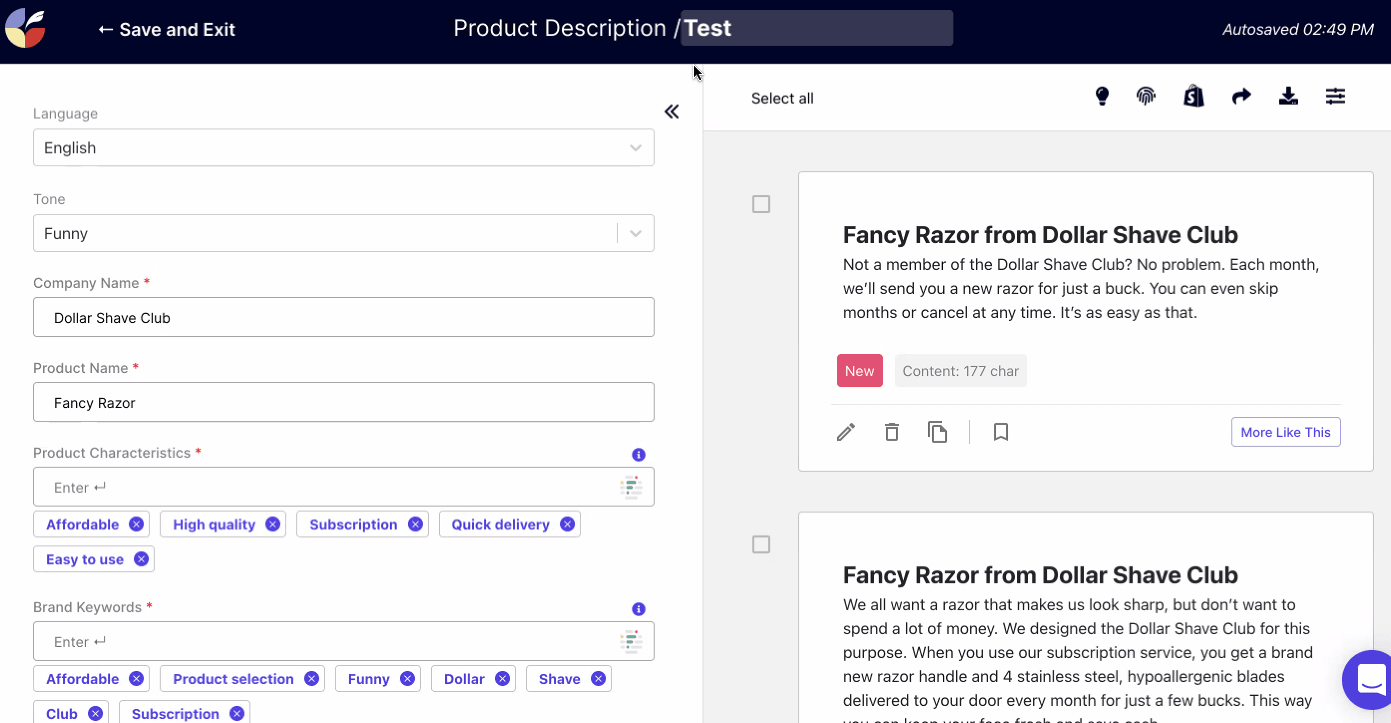Click the Quick delivery tag text
This screenshot has width=1391, height=723.
(x=500, y=524)
